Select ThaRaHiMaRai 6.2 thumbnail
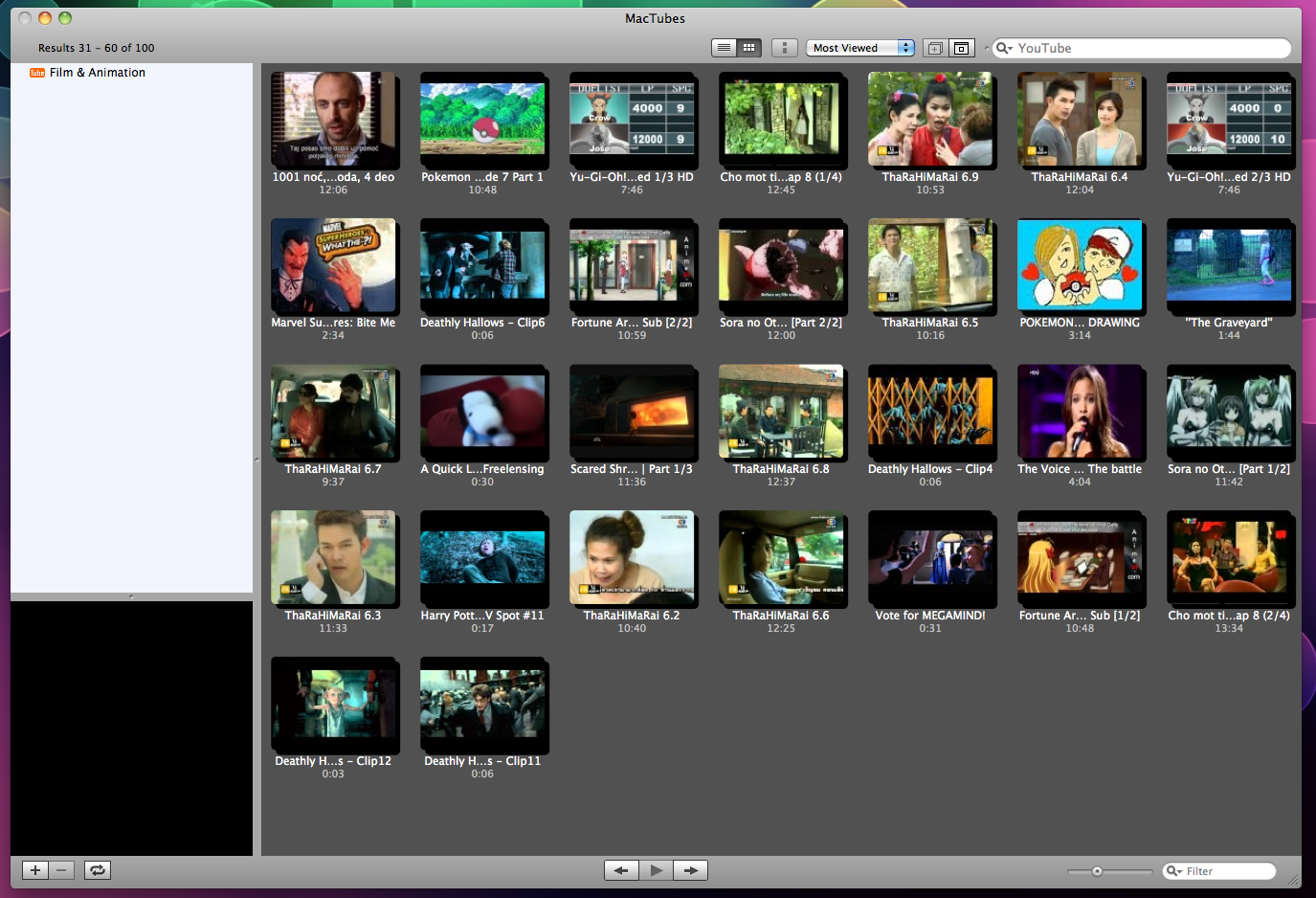The image size is (1316, 898). coord(632,557)
